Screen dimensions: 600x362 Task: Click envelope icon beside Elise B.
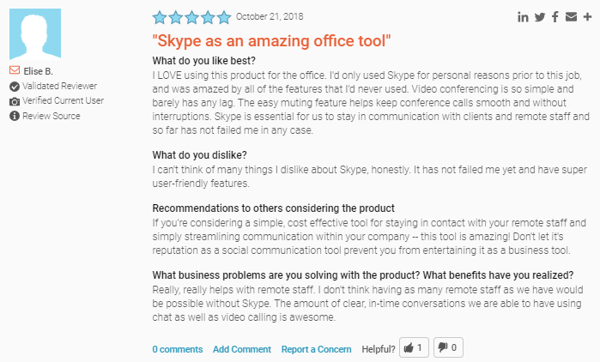coord(15,70)
